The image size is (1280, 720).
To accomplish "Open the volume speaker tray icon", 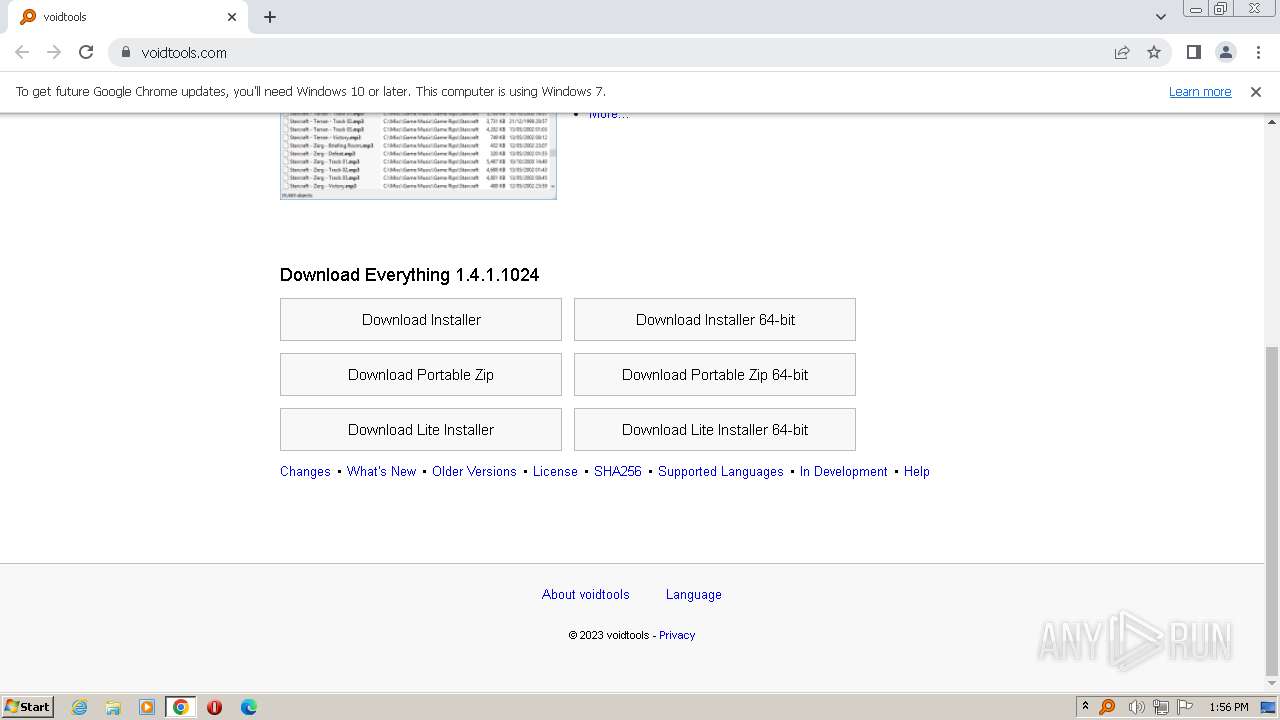I will [x=1136, y=707].
